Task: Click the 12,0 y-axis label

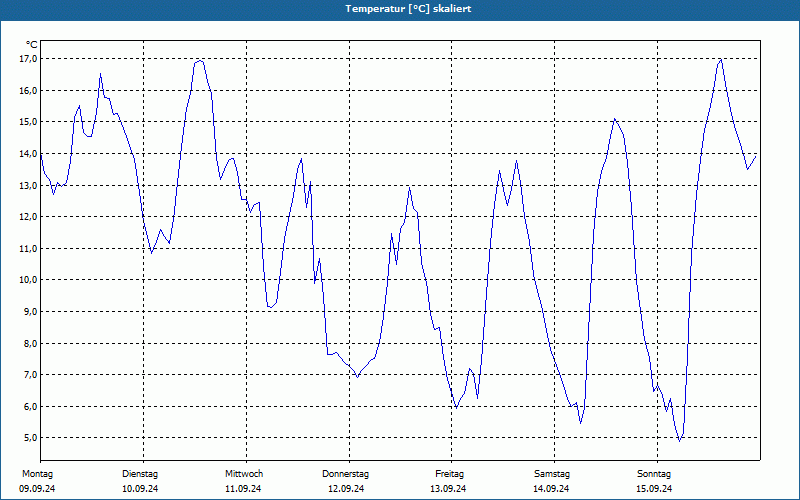Action: pos(29,217)
